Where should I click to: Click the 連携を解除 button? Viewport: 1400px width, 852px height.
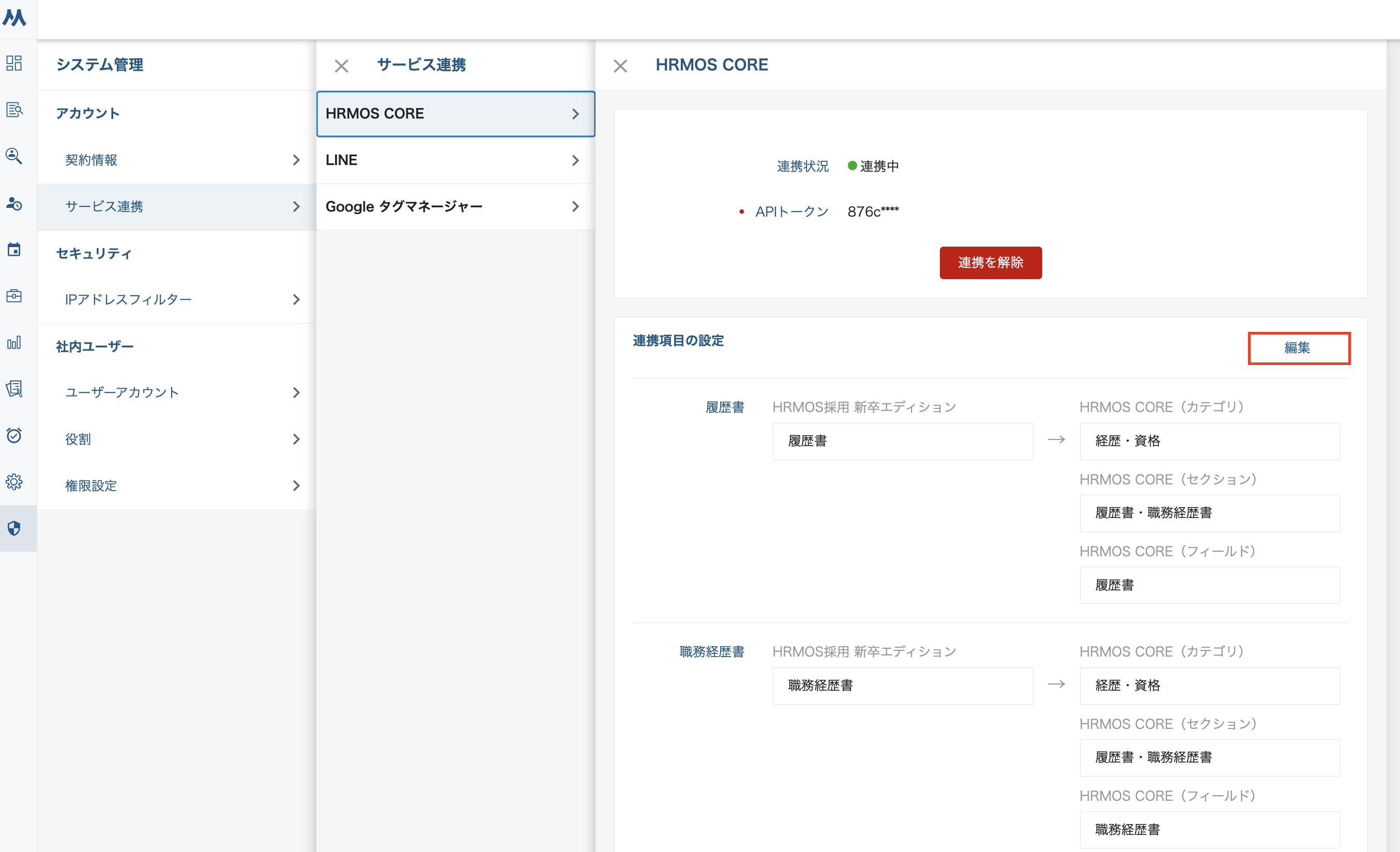pyautogui.click(x=991, y=263)
